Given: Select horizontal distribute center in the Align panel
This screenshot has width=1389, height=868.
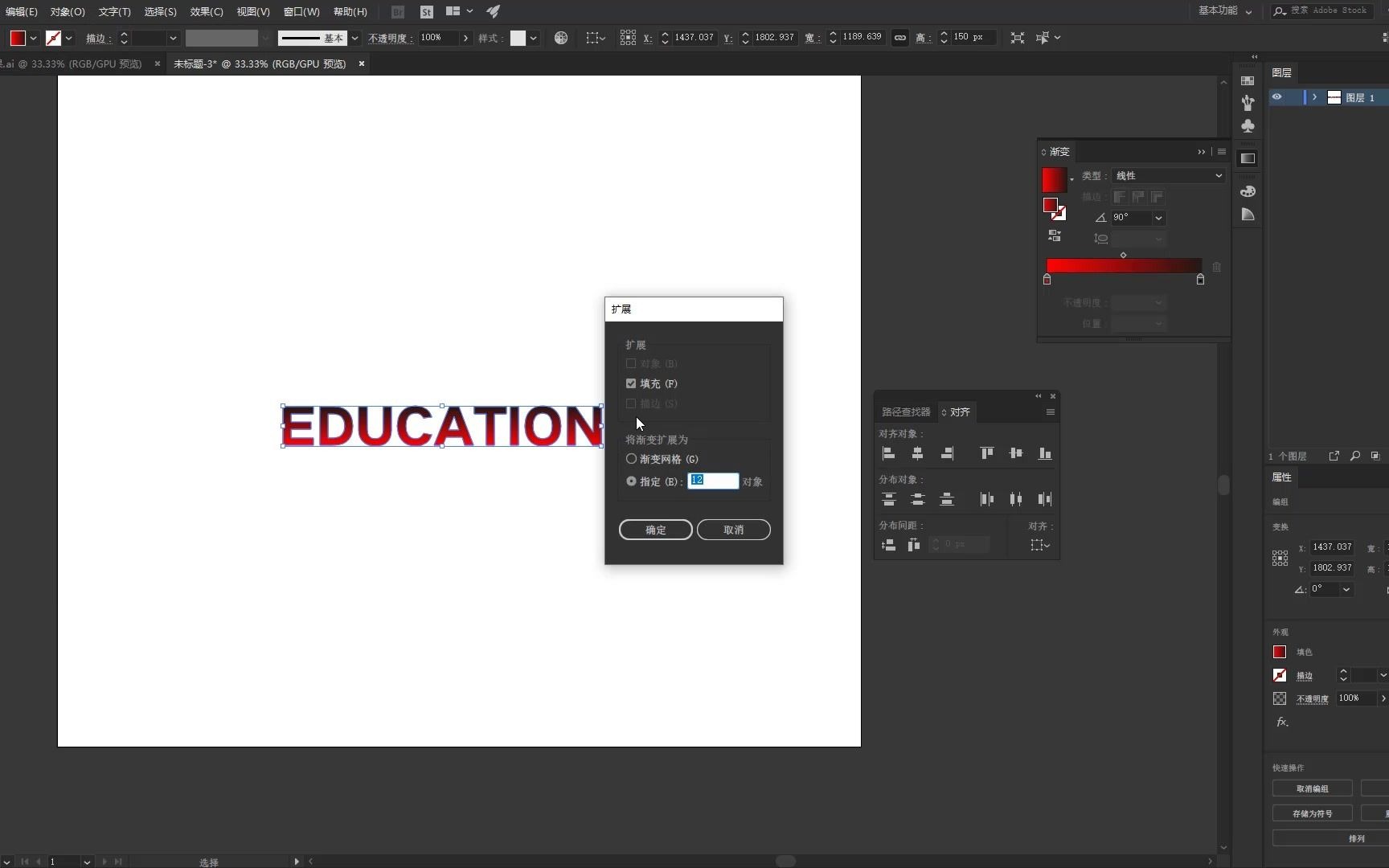Looking at the screenshot, I should pos(1018,499).
